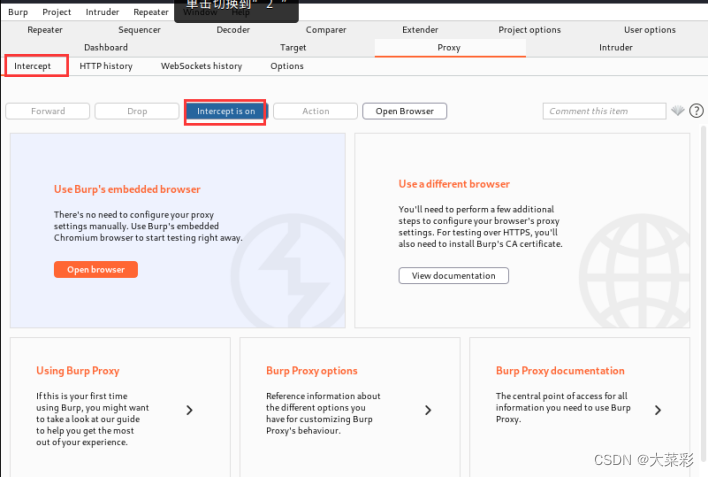The height and width of the screenshot is (477, 709).
Task: Click the orange Open browser button
Action: (x=96, y=269)
